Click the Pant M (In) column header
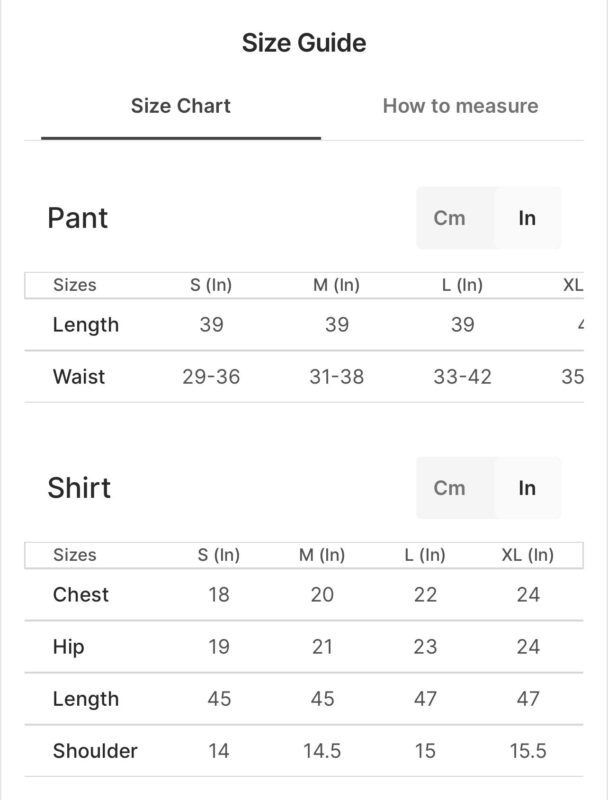This screenshot has height=800, width=608. click(x=336, y=285)
